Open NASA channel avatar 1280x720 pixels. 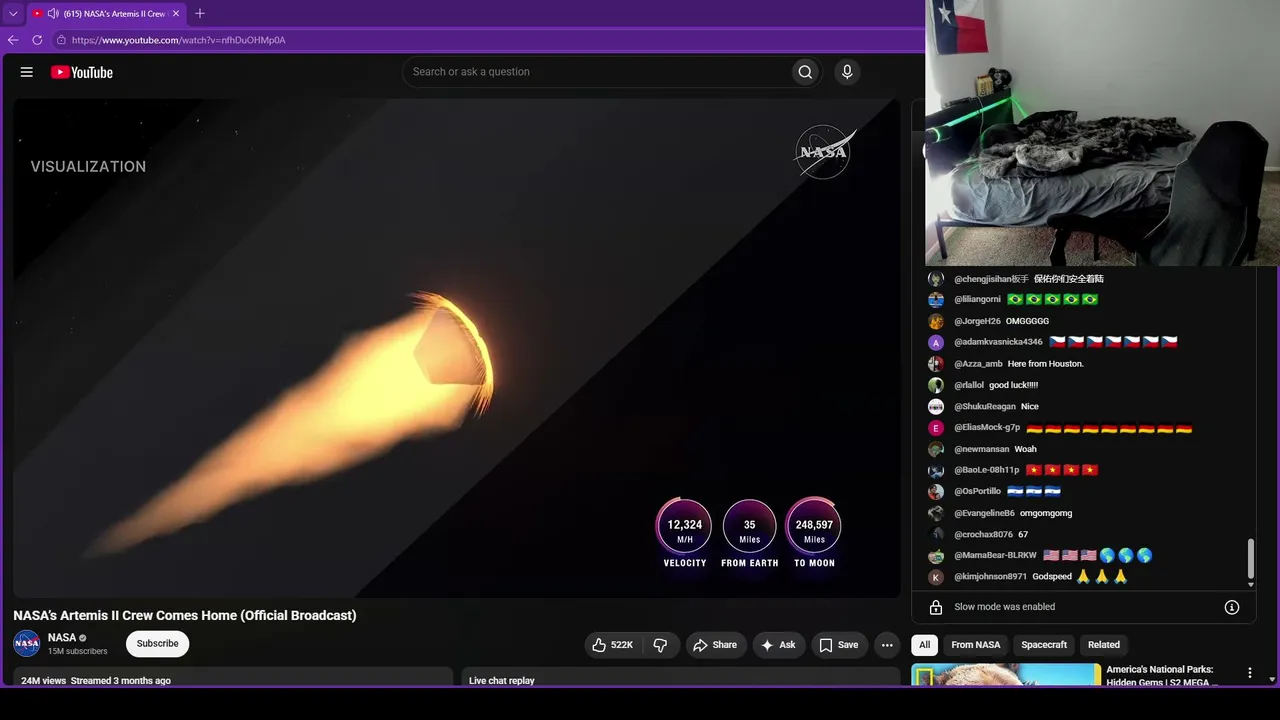(27, 643)
